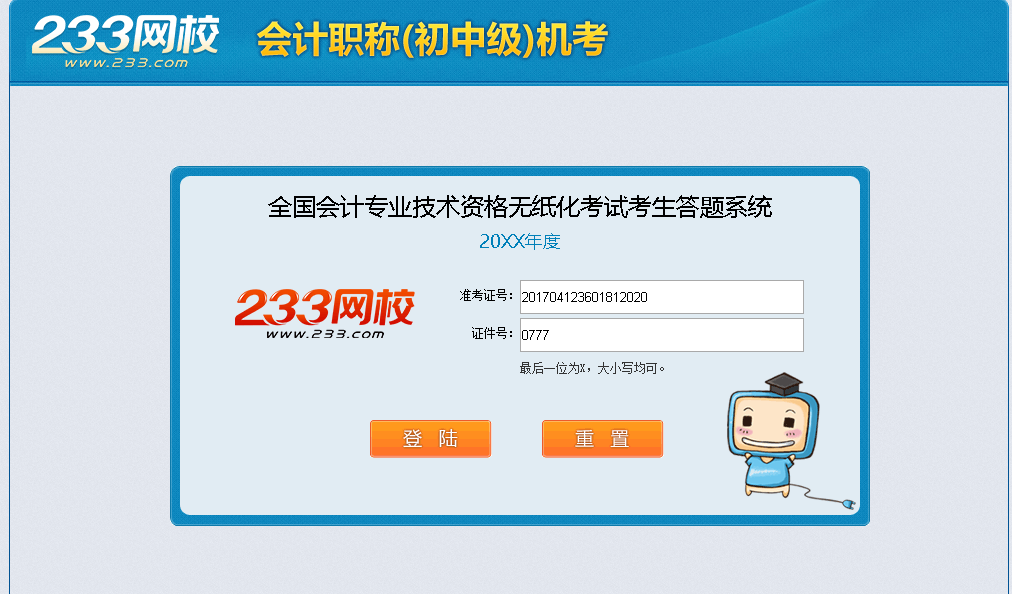Open www.233.com text under red logo
This screenshot has width=1012, height=594.
point(325,334)
